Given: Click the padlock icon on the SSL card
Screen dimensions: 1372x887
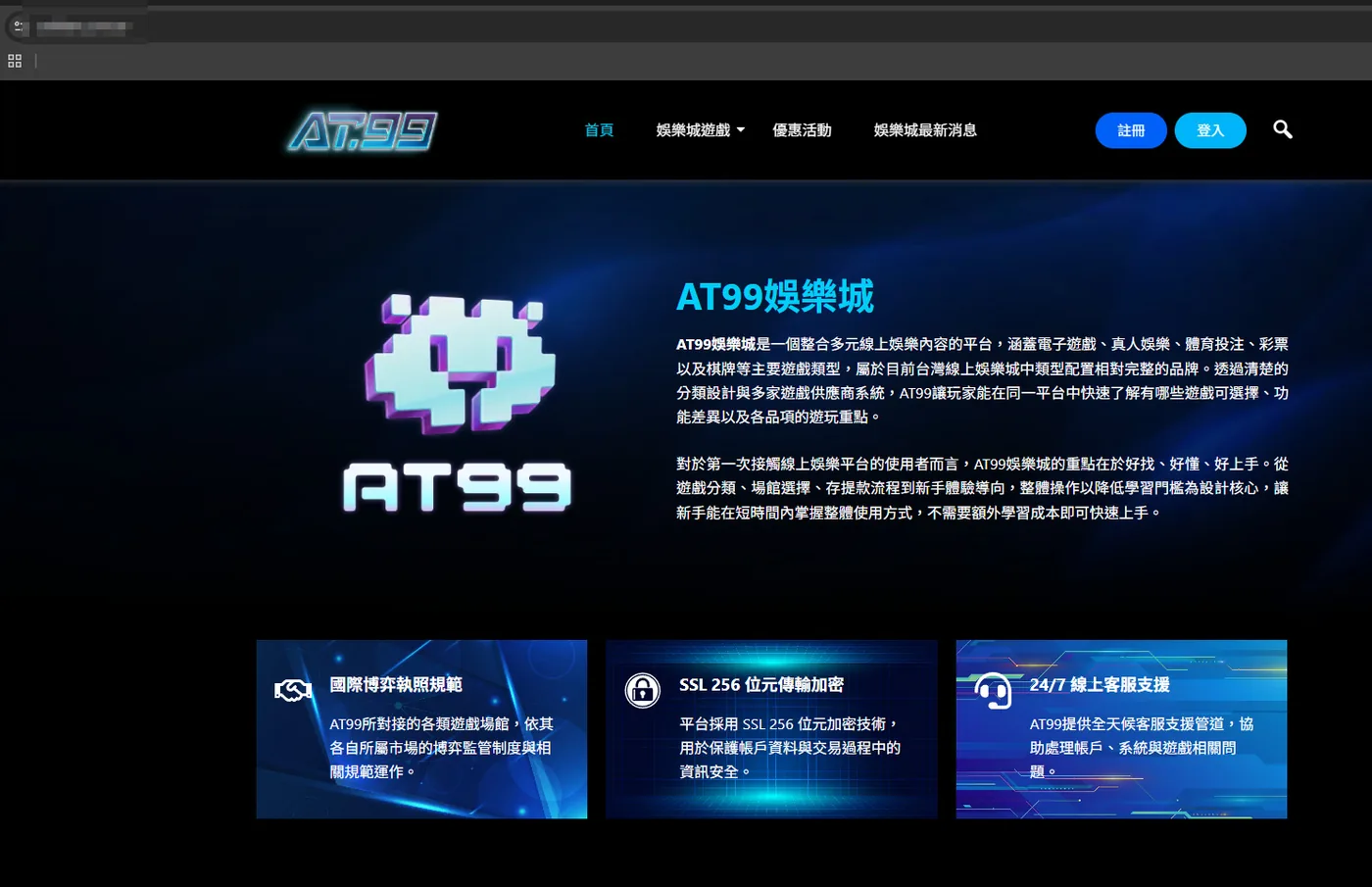Looking at the screenshot, I should (643, 690).
